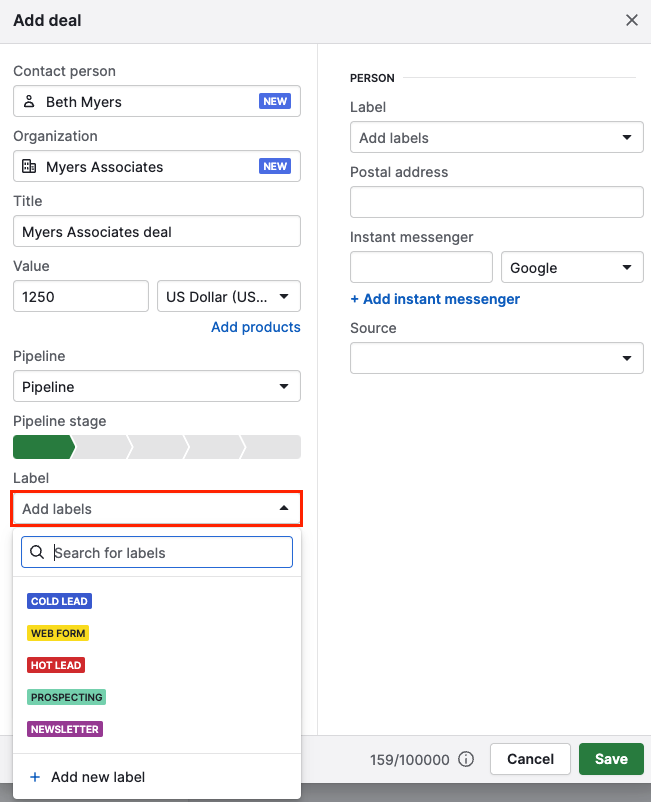Image resolution: width=651 pixels, height=802 pixels.
Task: Open the Pipeline dropdown
Action: 156,386
